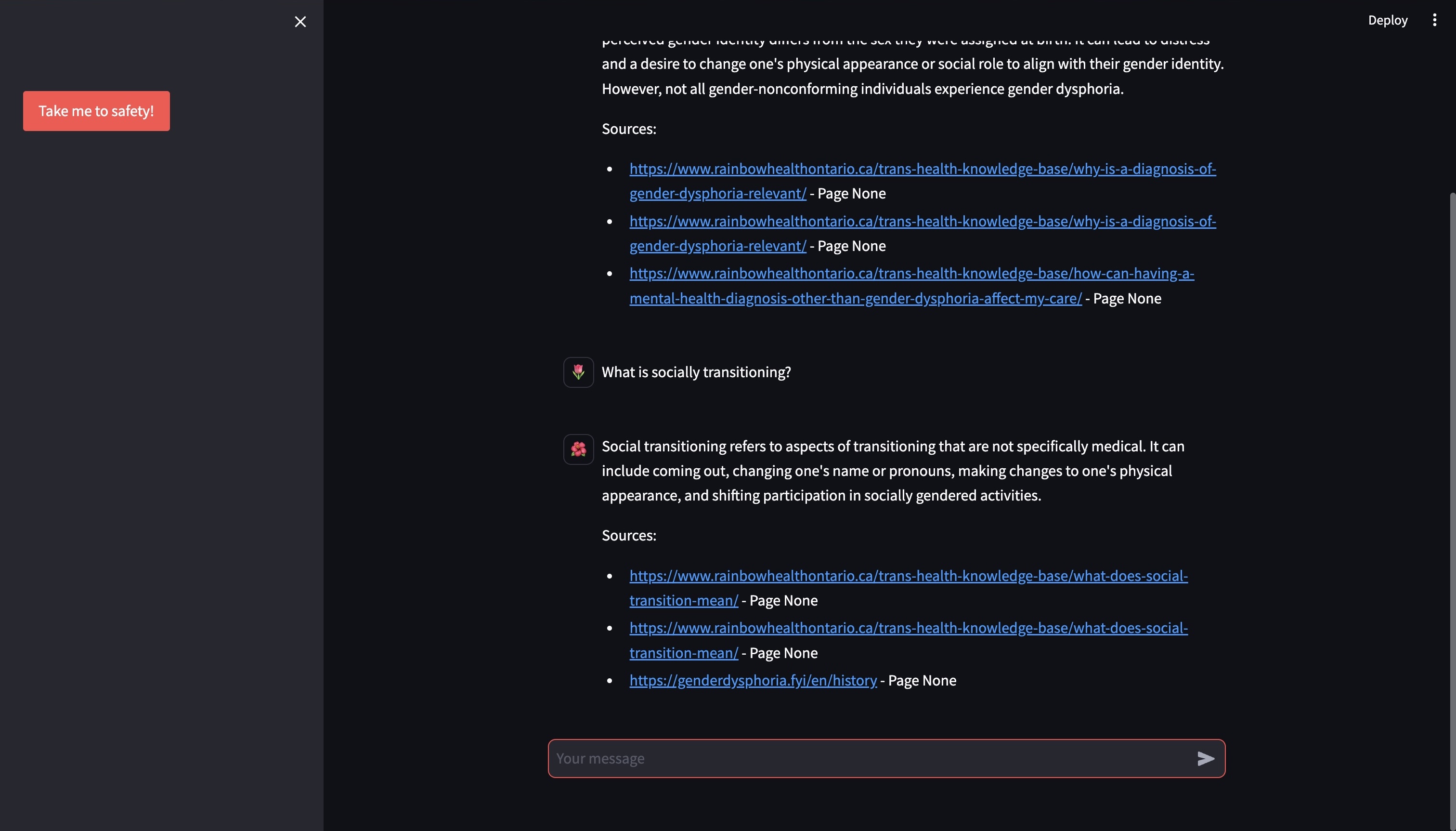Click the tulip user avatar icon

point(578,372)
